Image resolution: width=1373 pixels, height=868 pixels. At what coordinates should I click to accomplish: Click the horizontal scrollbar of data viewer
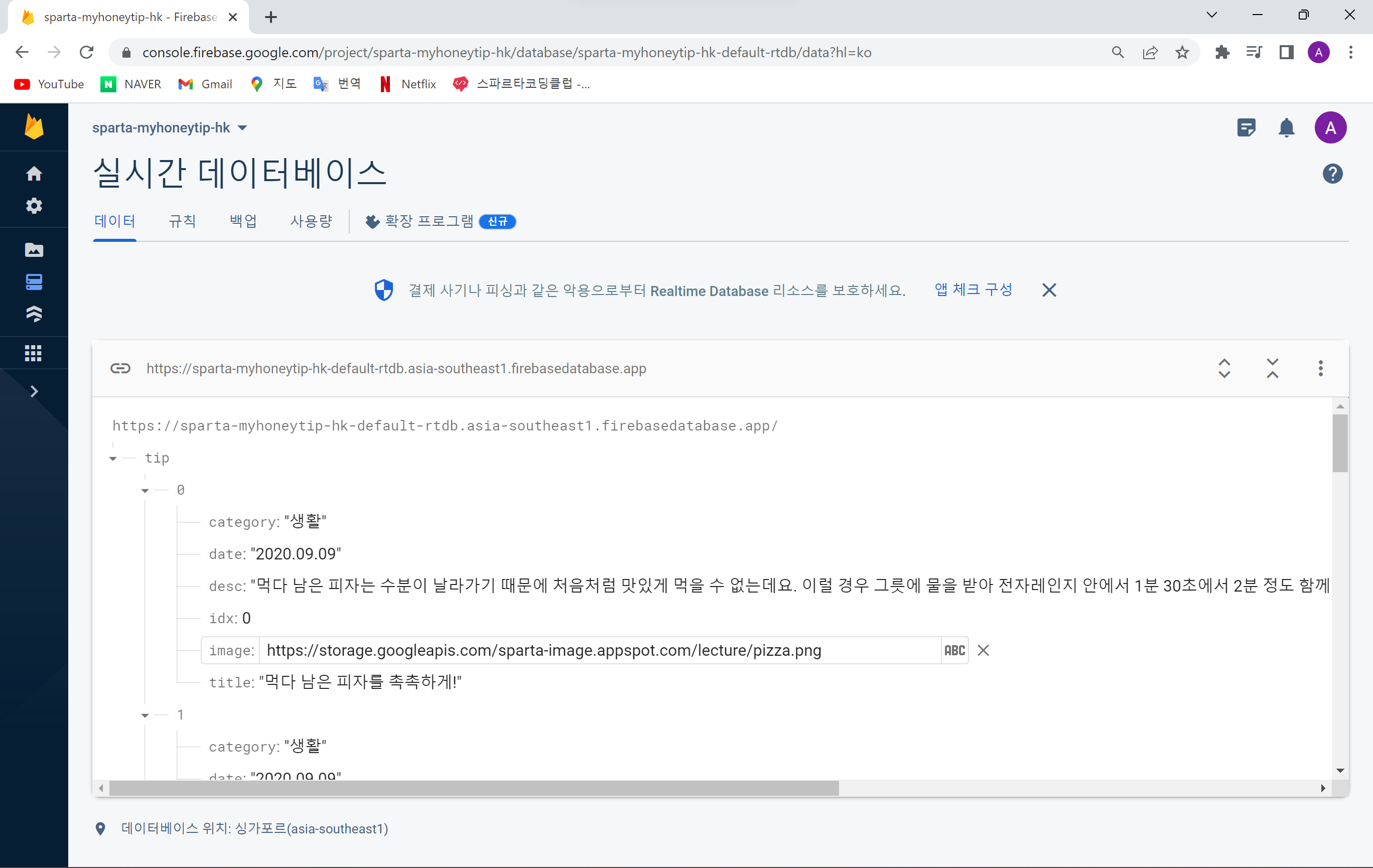tap(474, 788)
